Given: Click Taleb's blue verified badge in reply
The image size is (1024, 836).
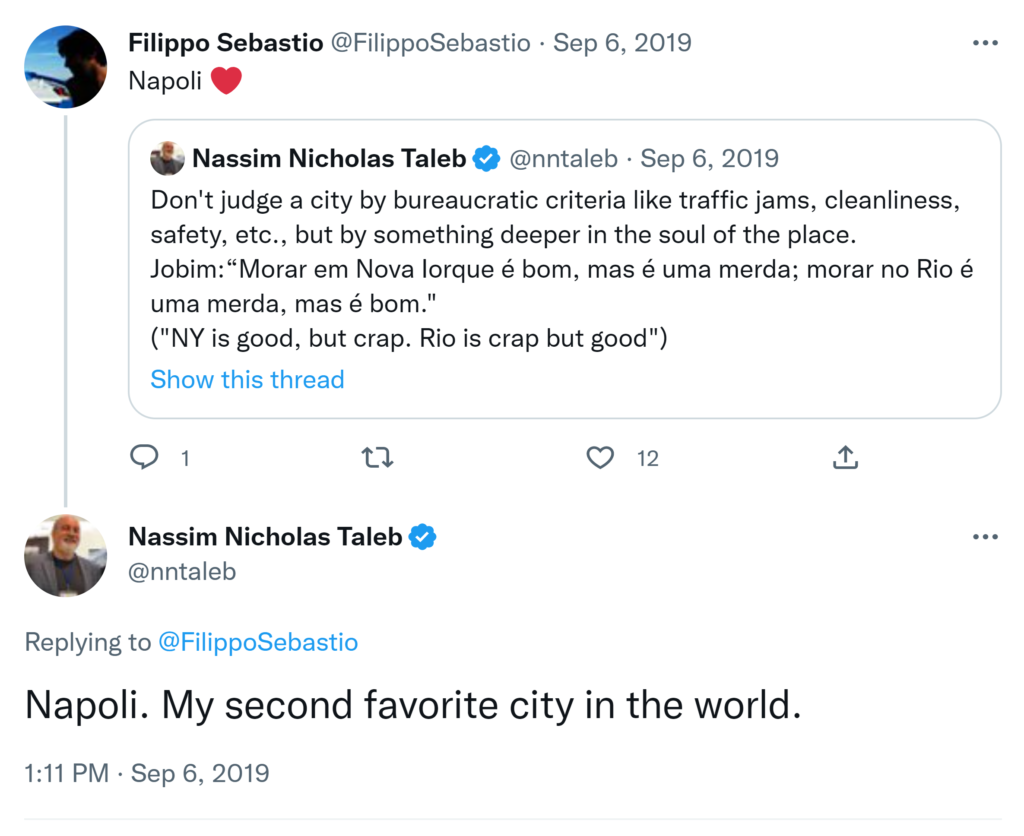Looking at the screenshot, I should pyautogui.click(x=423, y=537).
